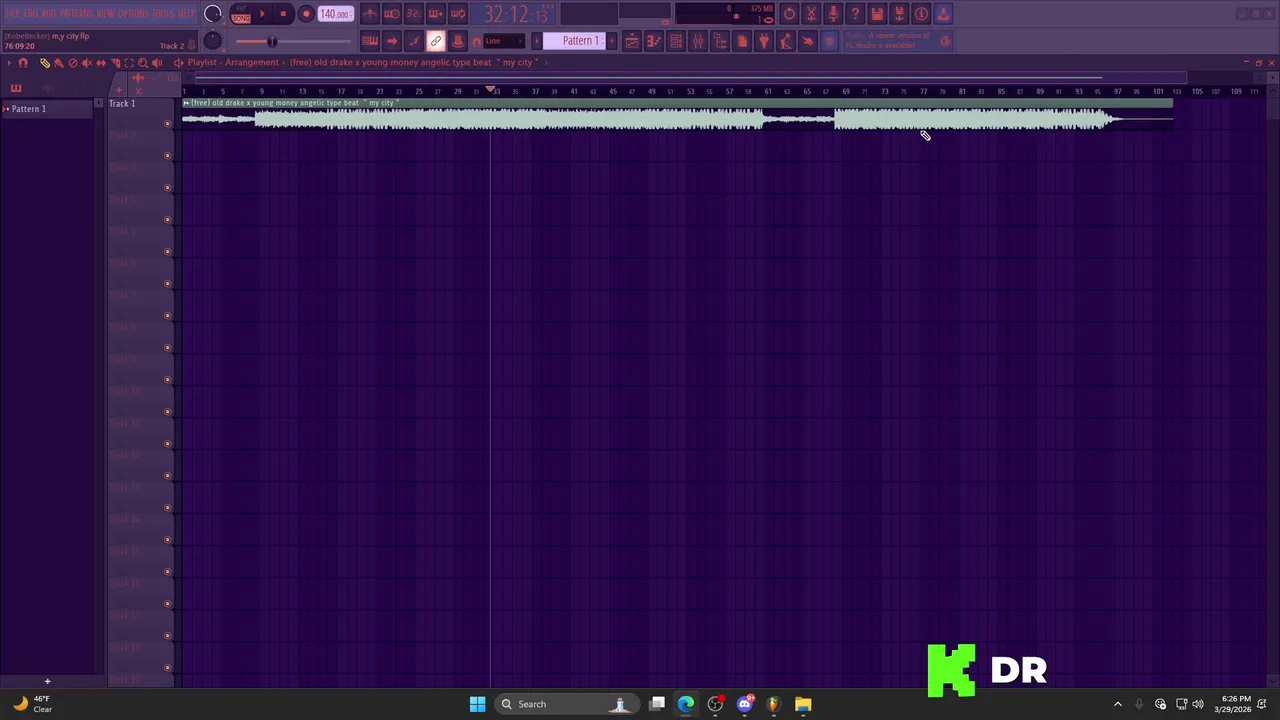Select the playlist Slice tool

click(x=115, y=62)
